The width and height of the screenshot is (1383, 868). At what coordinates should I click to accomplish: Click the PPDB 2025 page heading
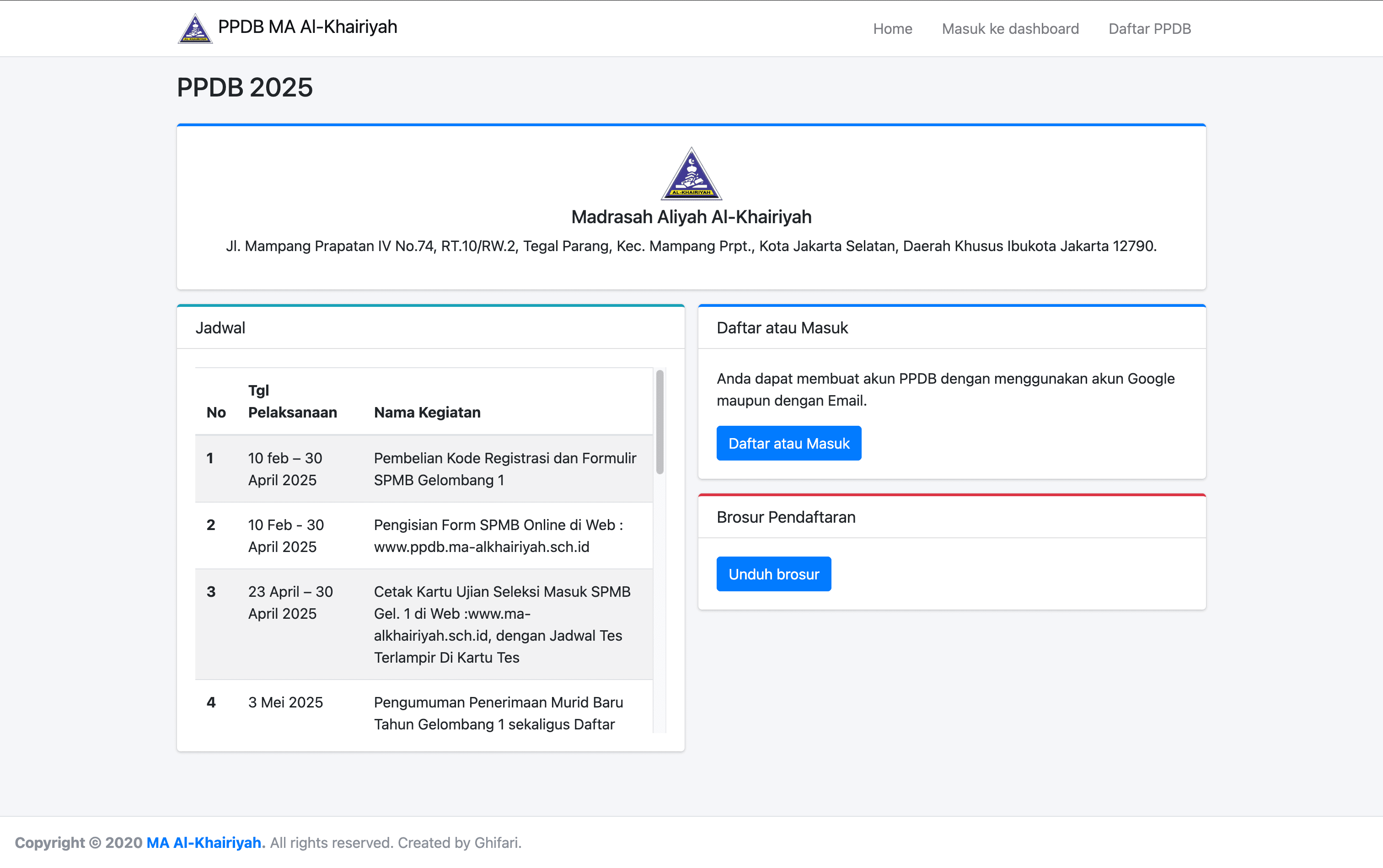[245, 88]
